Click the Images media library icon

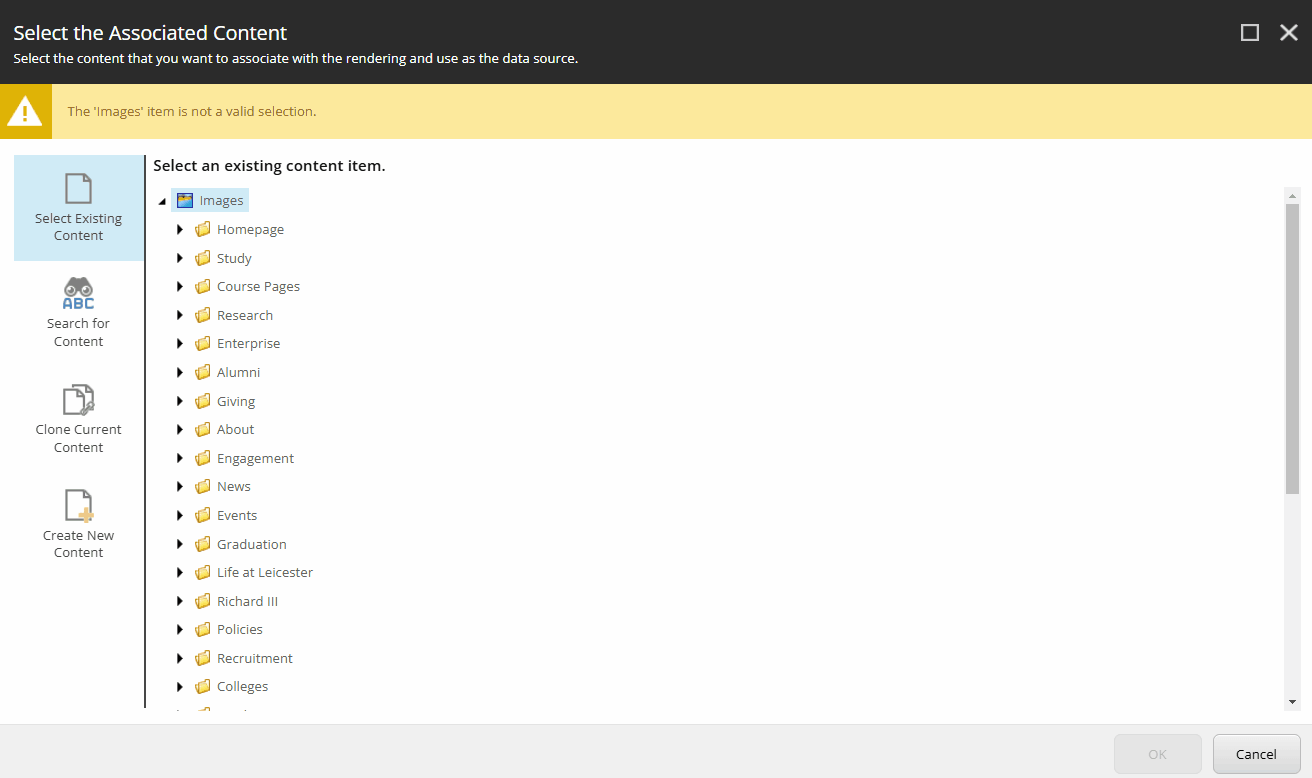point(185,200)
